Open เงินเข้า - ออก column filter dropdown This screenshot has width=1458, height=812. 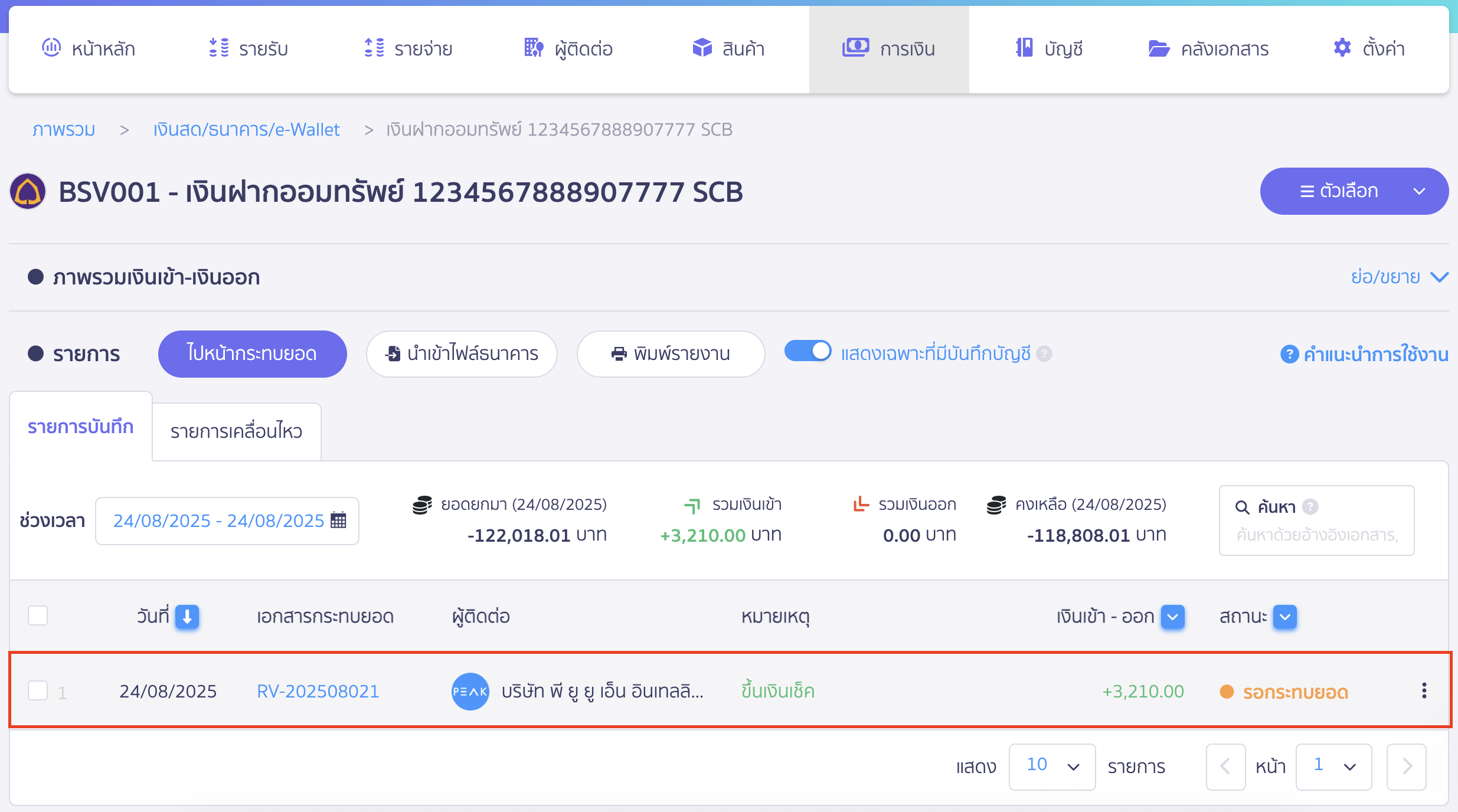[1173, 617]
